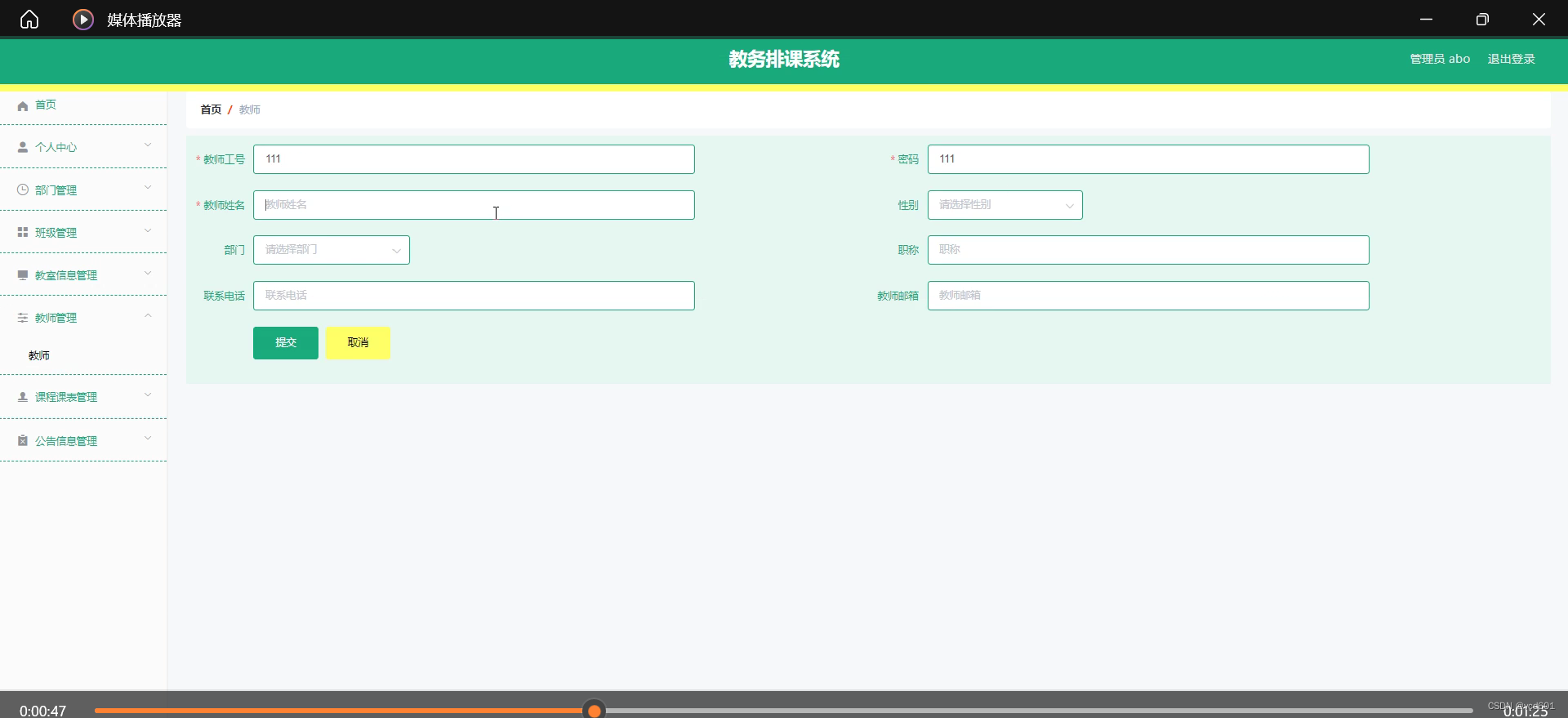Viewport: 1568px width, 718px height.
Task: Restore down the media player window
Action: [x=1482, y=19]
